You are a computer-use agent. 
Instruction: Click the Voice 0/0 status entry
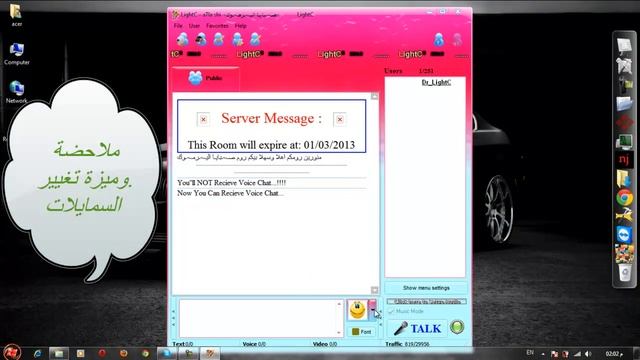tap(254, 344)
